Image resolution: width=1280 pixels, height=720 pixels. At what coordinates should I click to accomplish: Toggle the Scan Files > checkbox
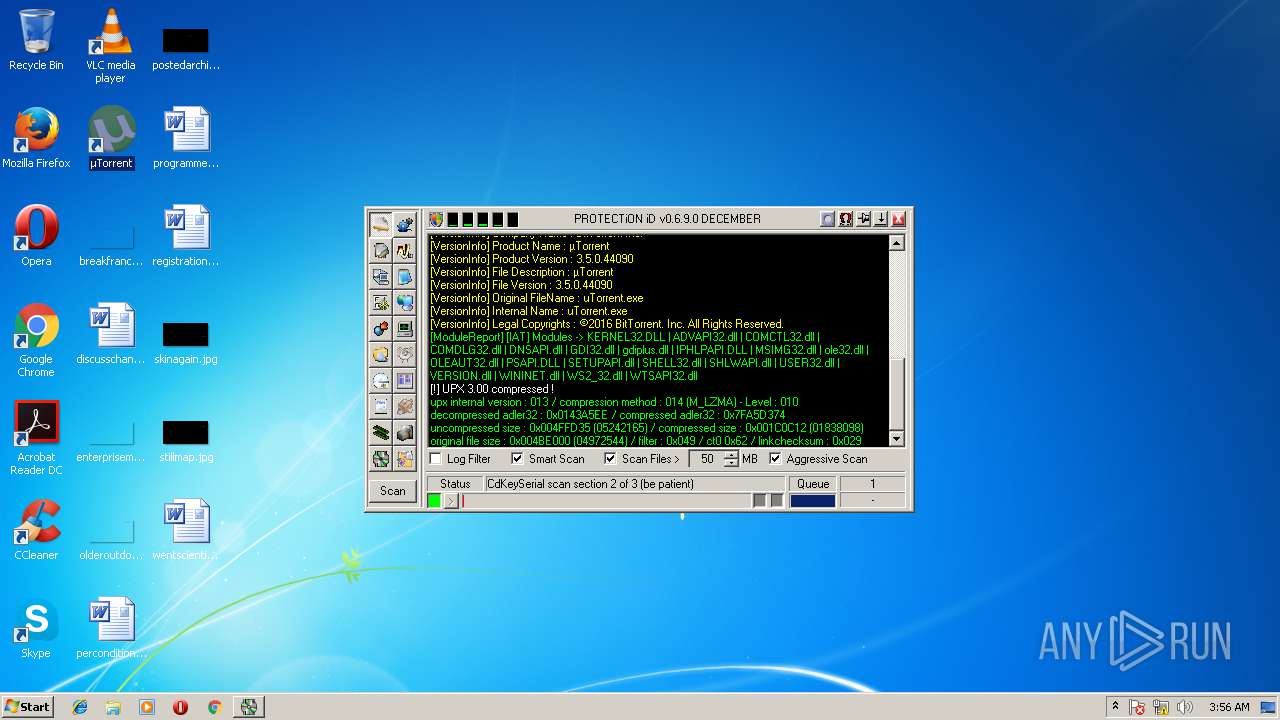610,459
